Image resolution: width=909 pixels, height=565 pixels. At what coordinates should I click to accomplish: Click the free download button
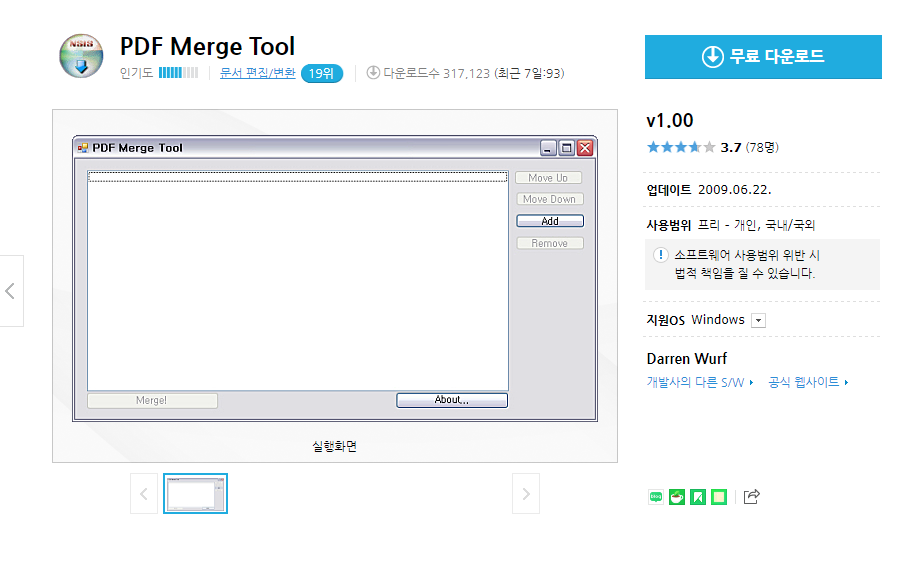point(763,57)
